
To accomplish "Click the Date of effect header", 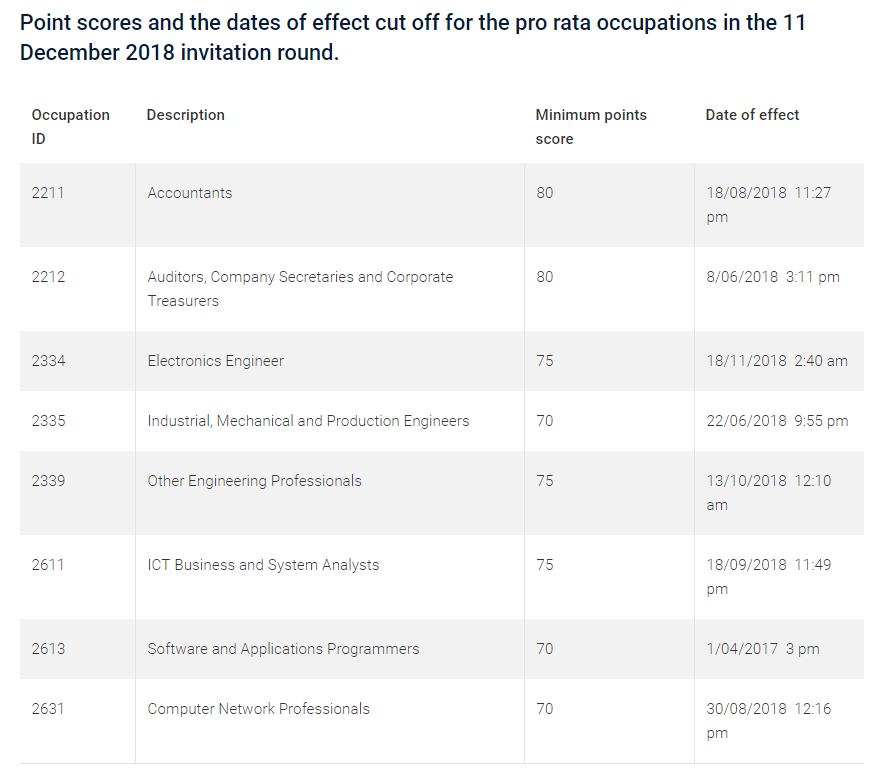I will tap(752, 115).
